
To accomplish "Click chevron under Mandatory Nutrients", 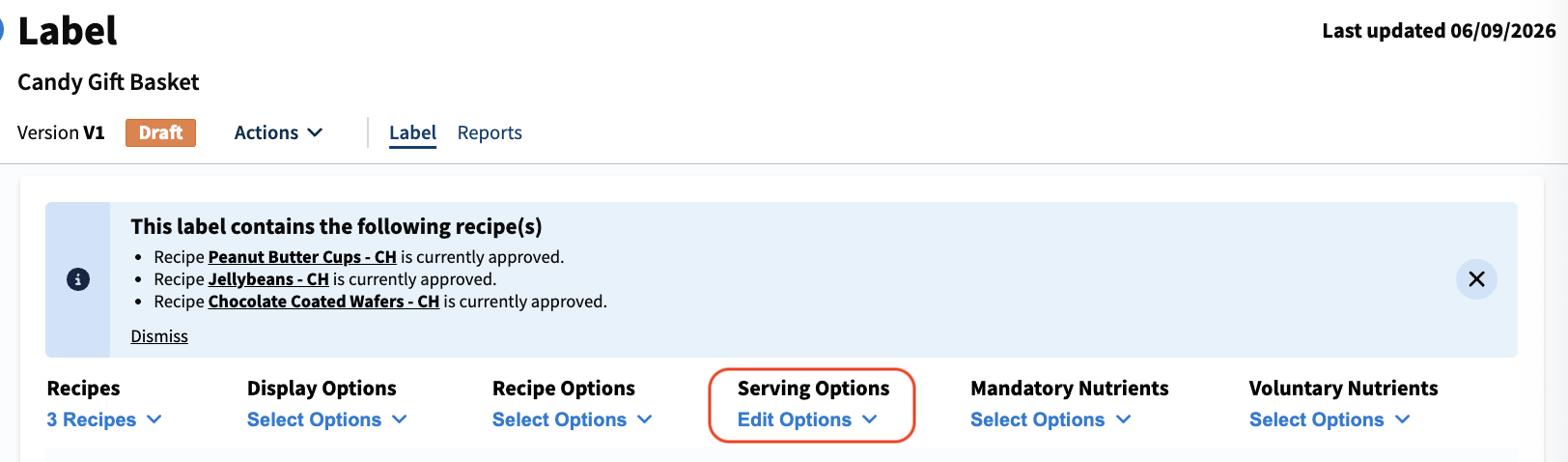I will pyautogui.click(x=1123, y=419).
